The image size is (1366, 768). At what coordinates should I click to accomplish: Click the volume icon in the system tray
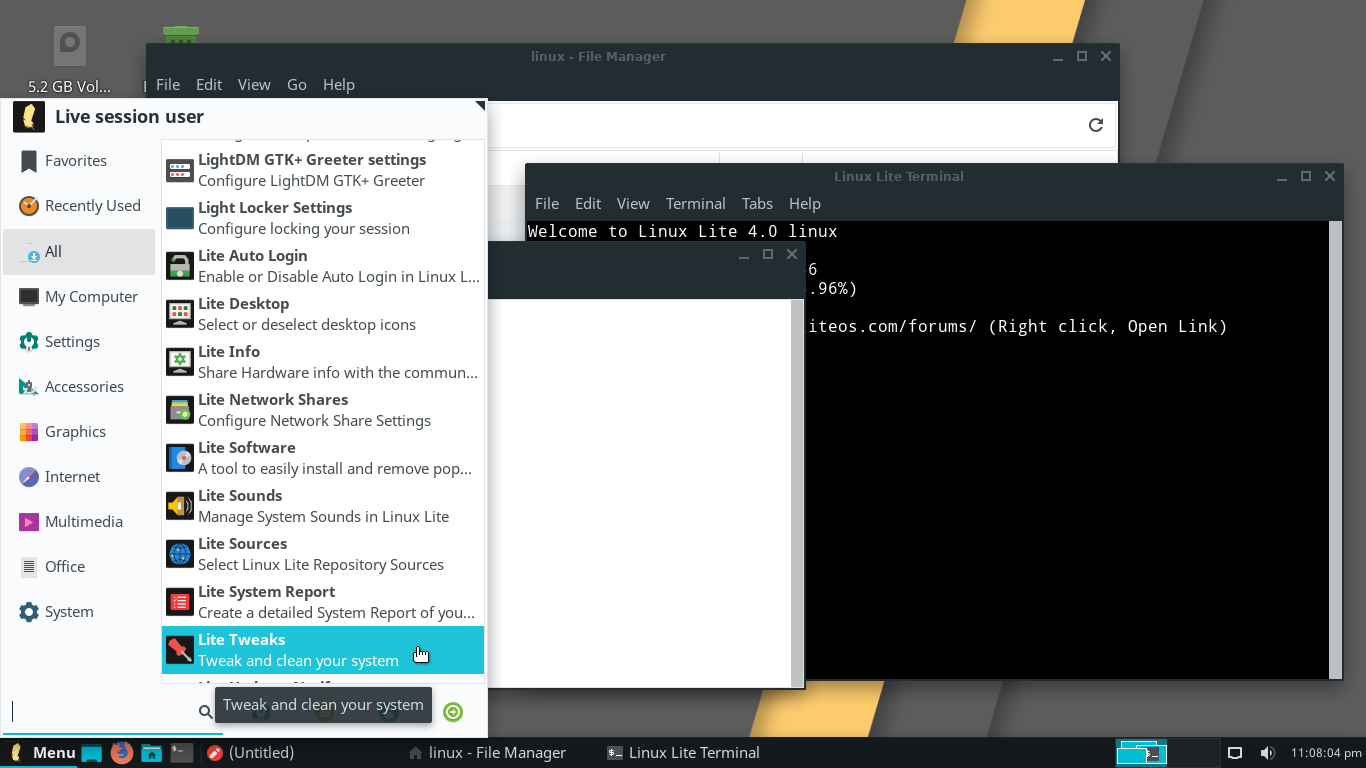(1268, 752)
